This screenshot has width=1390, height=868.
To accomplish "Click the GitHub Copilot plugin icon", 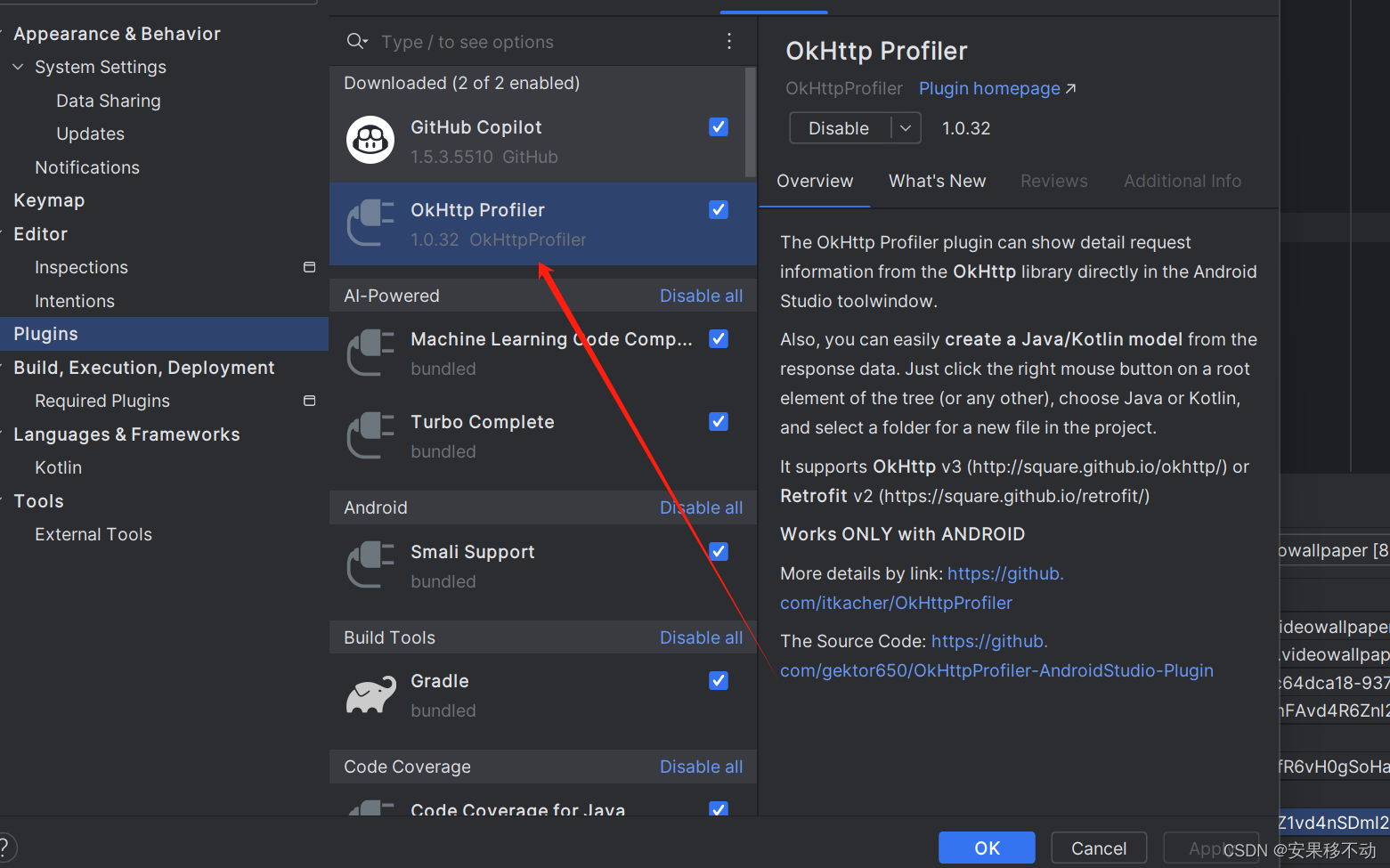I will (370, 140).
